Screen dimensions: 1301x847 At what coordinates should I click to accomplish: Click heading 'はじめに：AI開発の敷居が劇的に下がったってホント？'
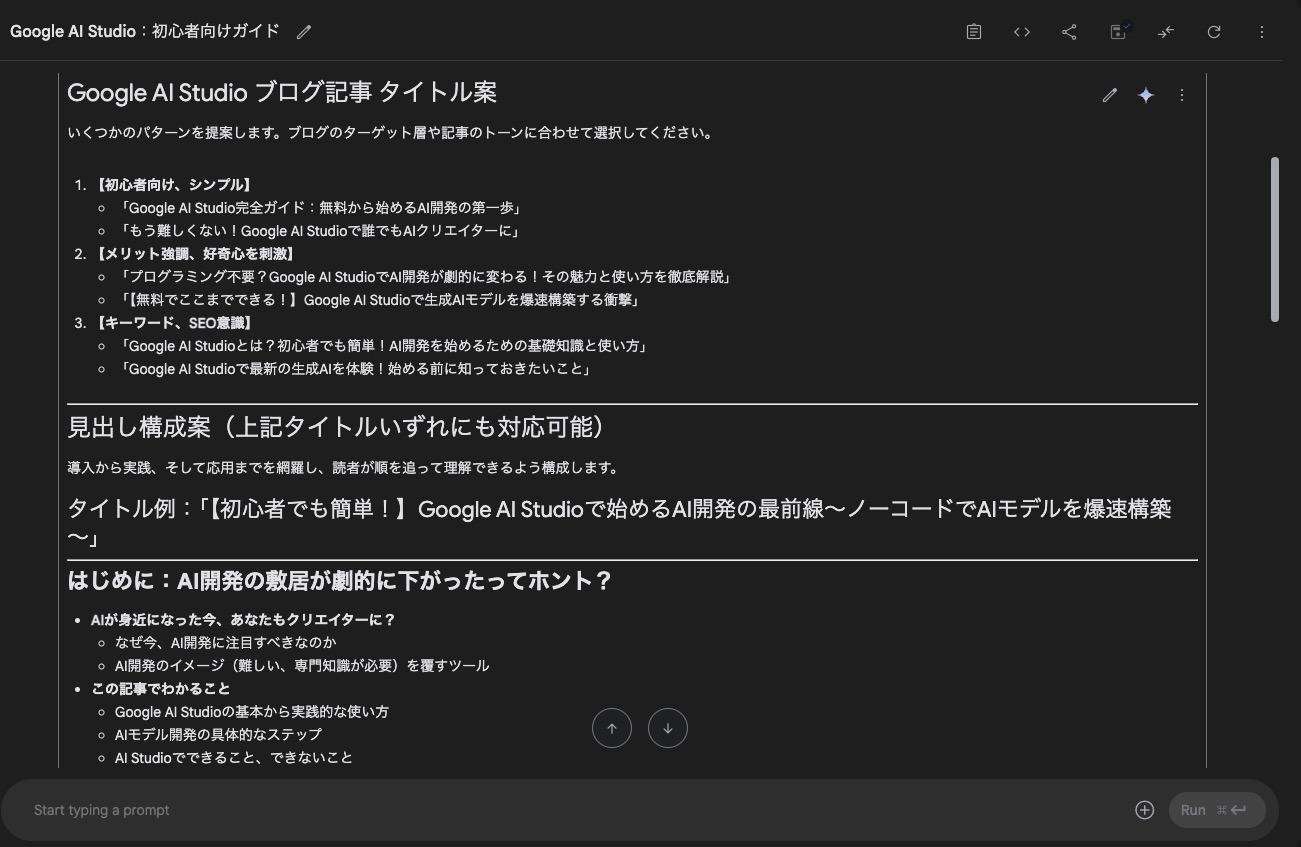pyautogui.click(x=339, y=581)
